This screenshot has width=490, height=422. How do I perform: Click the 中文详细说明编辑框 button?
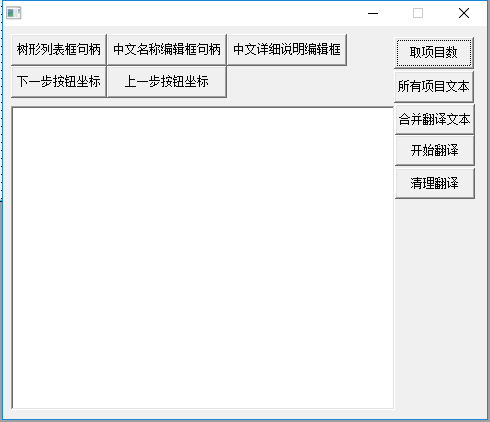[287, 50]
